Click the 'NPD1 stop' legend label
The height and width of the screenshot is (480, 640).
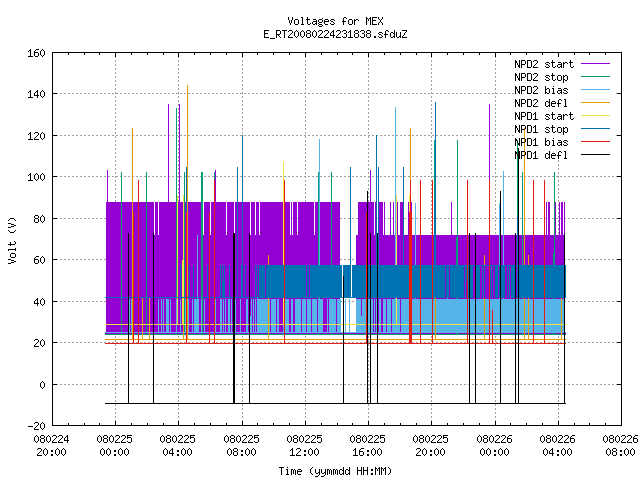click(541, 129)
